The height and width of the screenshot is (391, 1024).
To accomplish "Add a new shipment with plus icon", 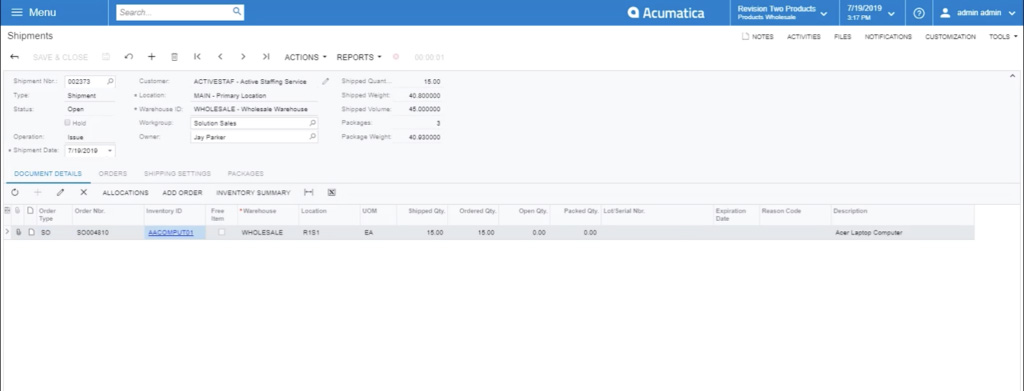I will [152, 57].
